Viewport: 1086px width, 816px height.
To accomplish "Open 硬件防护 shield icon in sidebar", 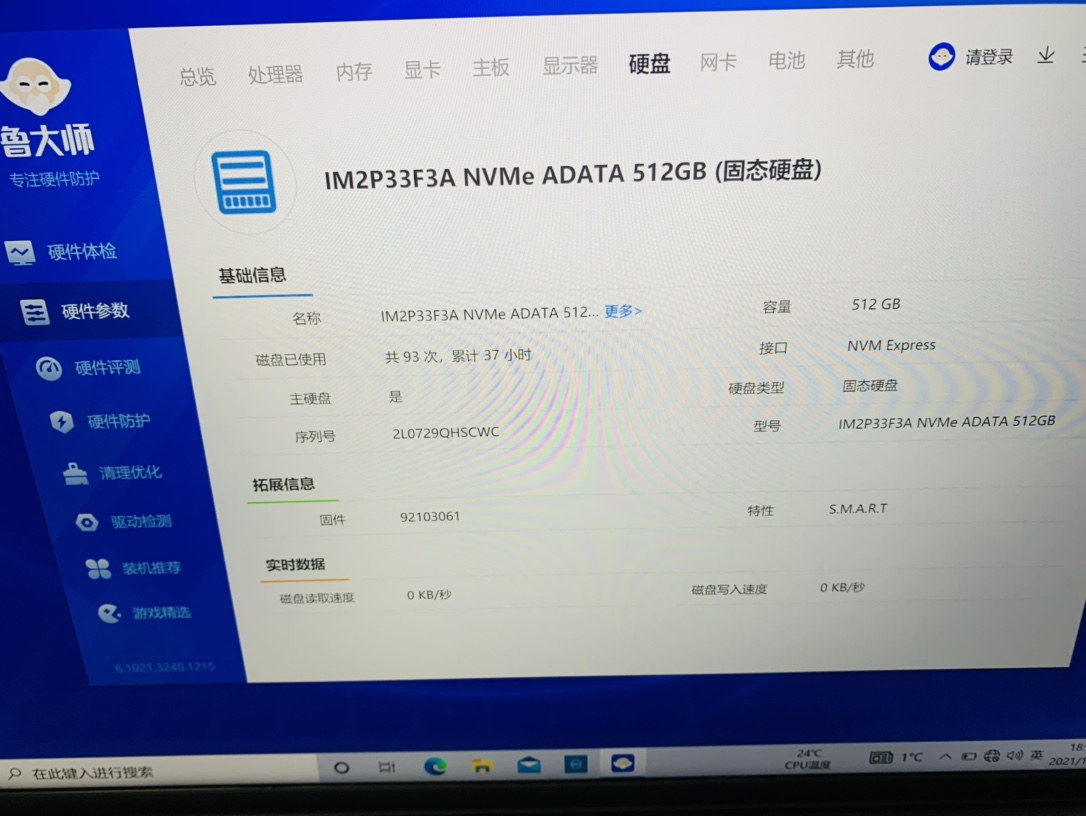I will coord(62,421).
